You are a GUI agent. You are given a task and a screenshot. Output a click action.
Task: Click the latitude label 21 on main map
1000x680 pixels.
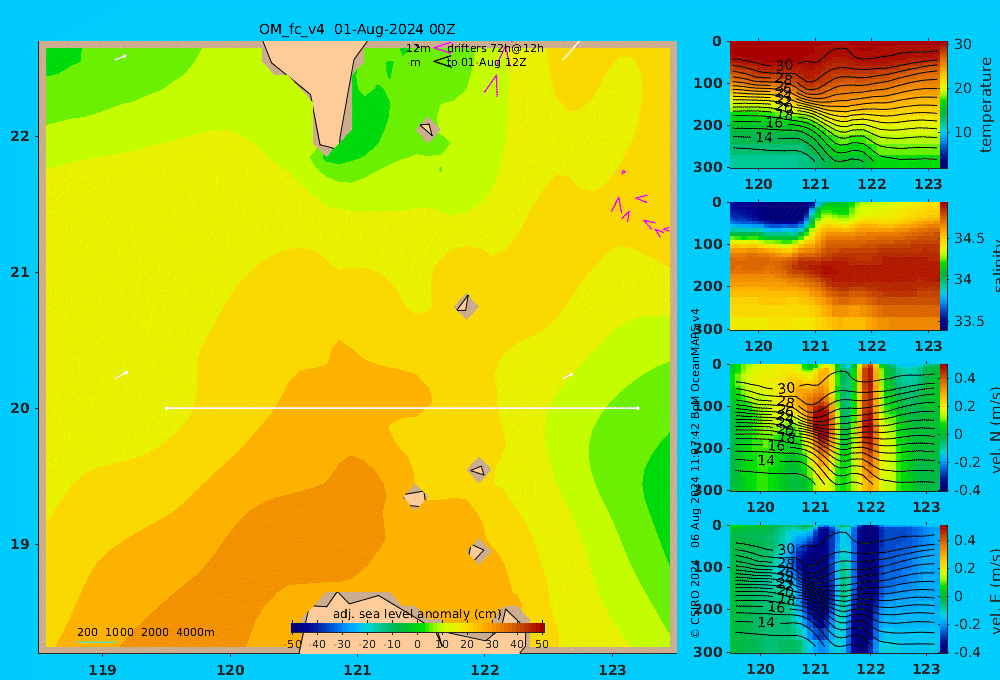pyautogui.click(x=20, y=272)
